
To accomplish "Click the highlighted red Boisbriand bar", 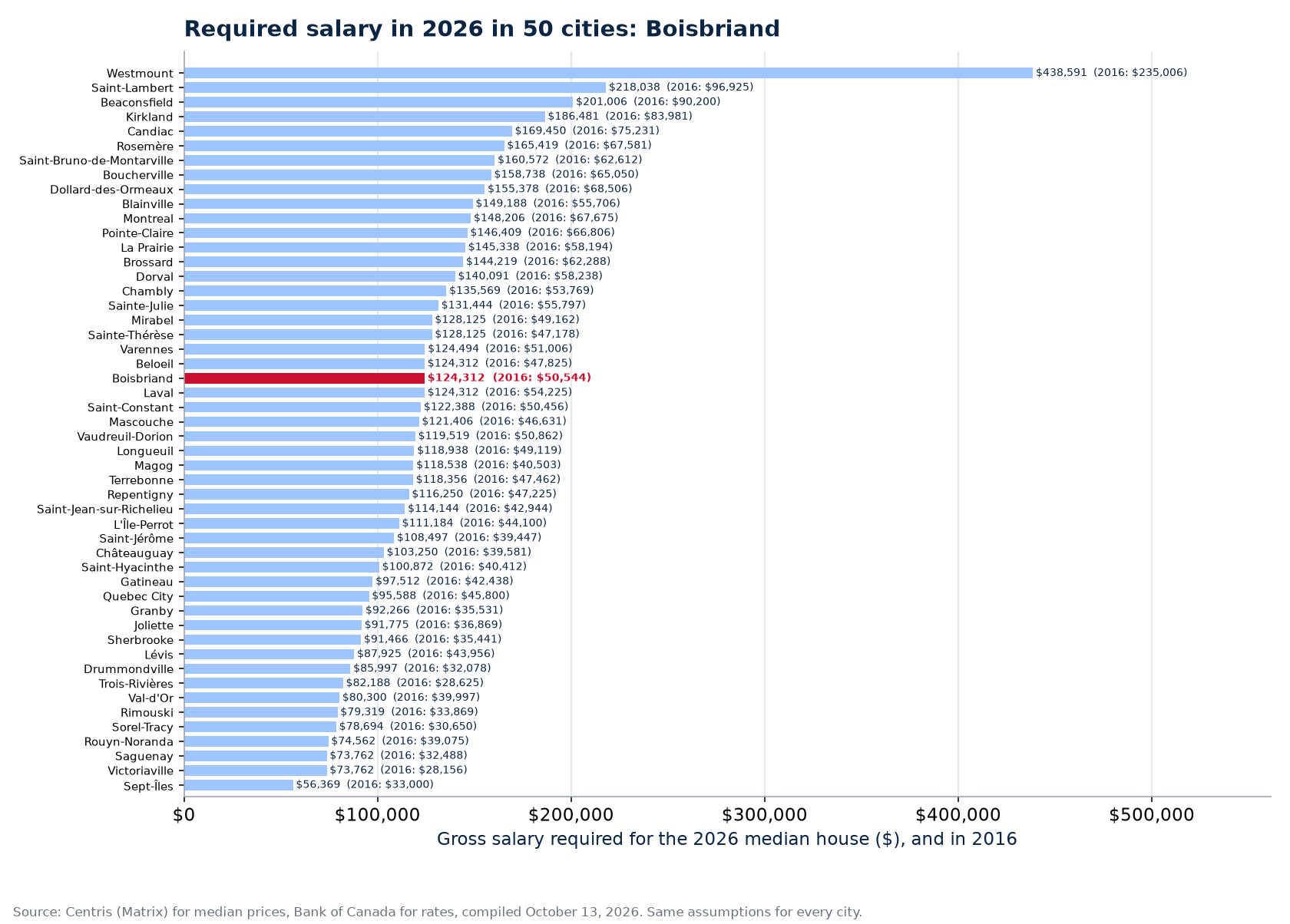I will 304,378.
